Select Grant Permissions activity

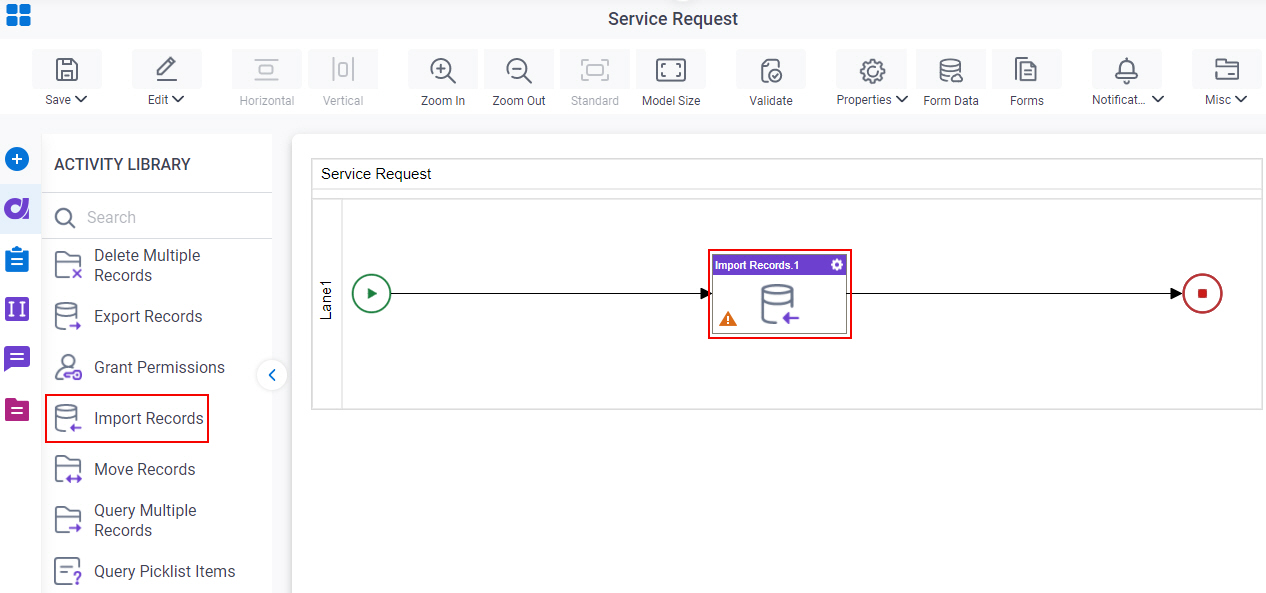coord(140,368)
